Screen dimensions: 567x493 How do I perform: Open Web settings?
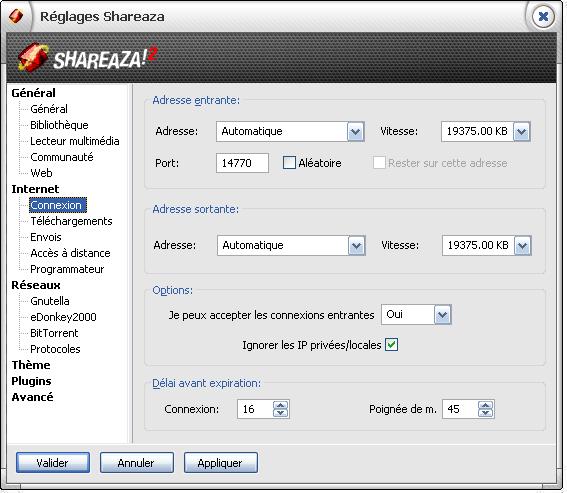41,173
